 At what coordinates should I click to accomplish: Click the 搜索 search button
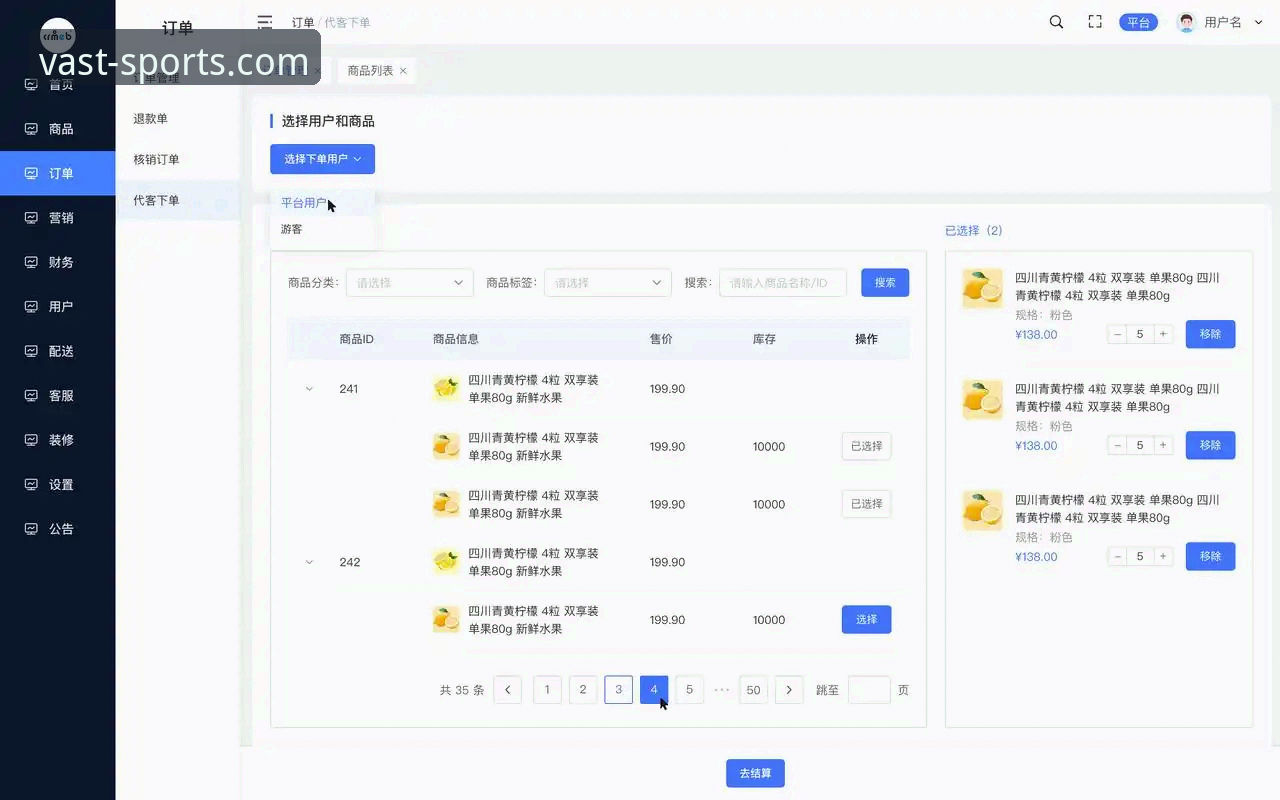tap(884, 282)
